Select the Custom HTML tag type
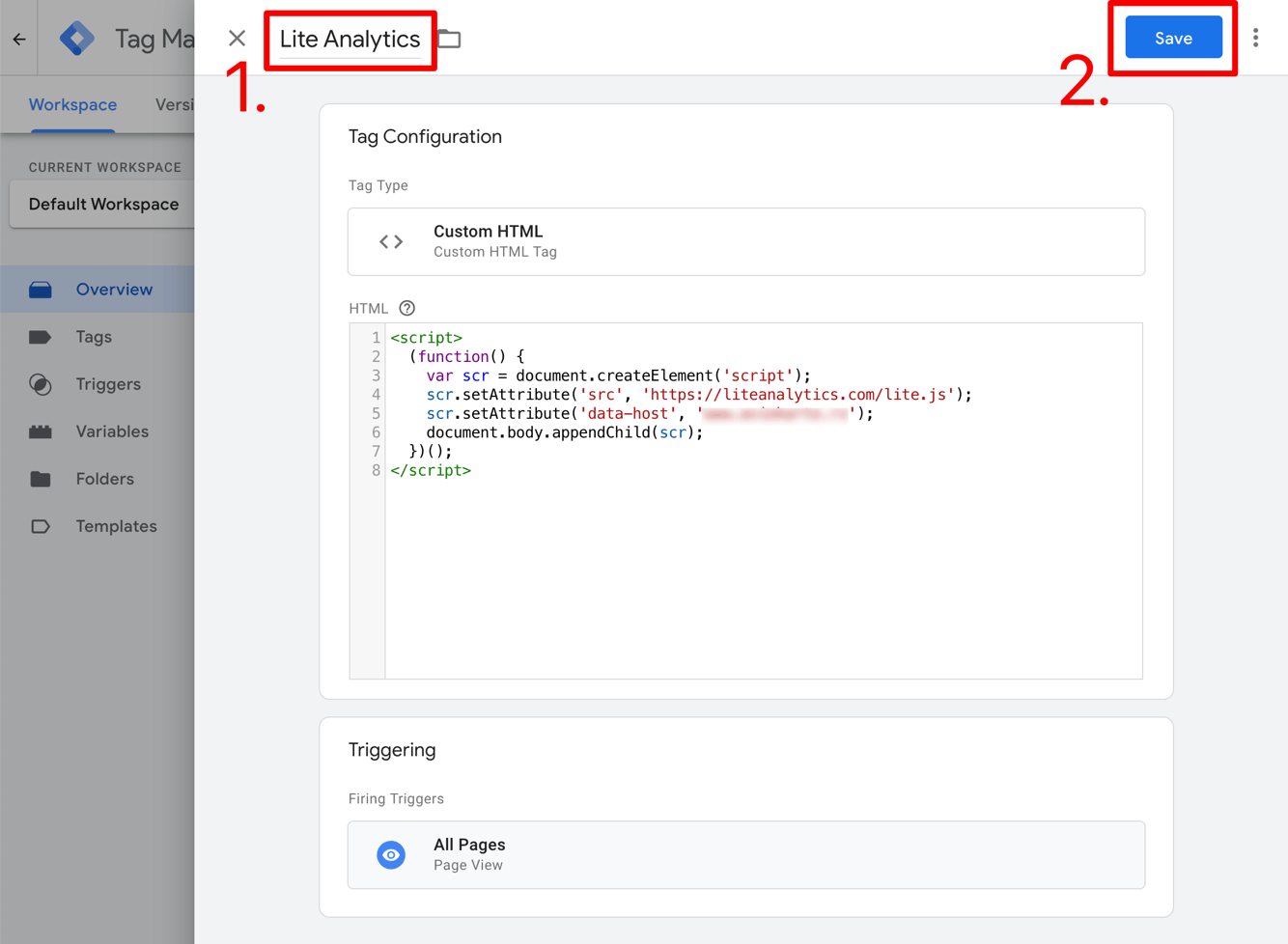 [746, 241]
